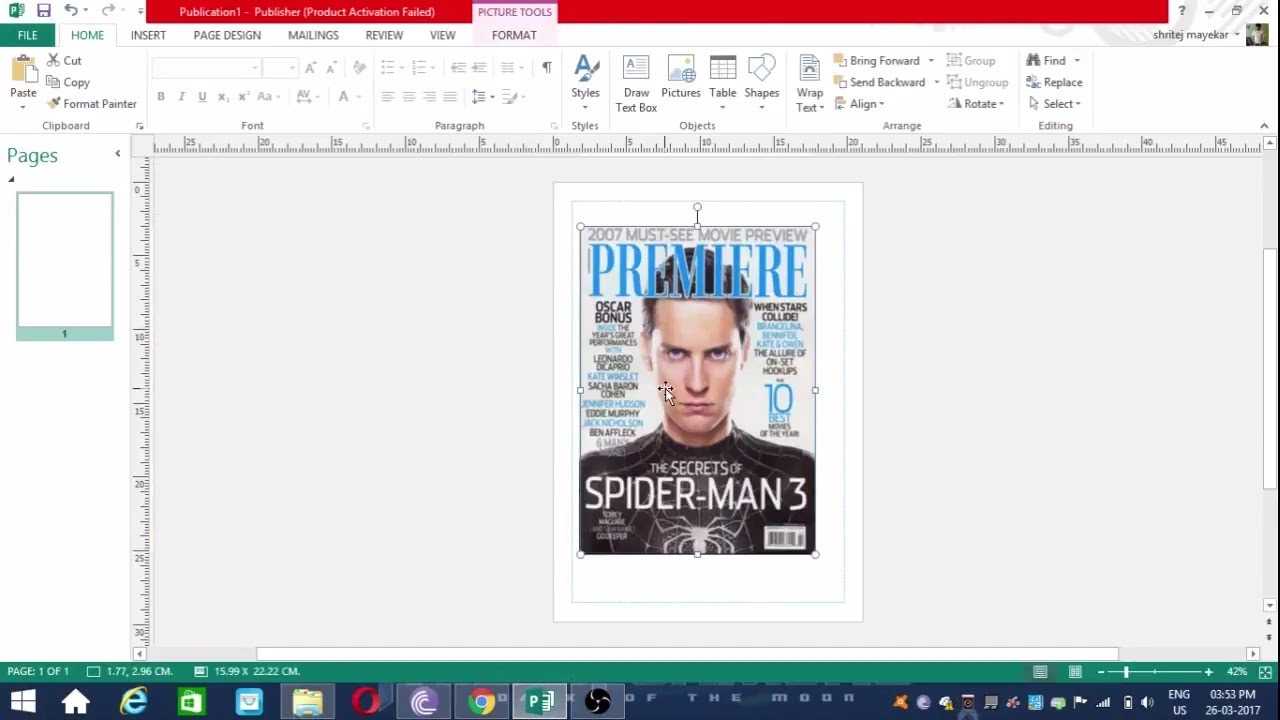Switch to two-page spread view in status bar
1280x720 pixels.
[1075, 672]
